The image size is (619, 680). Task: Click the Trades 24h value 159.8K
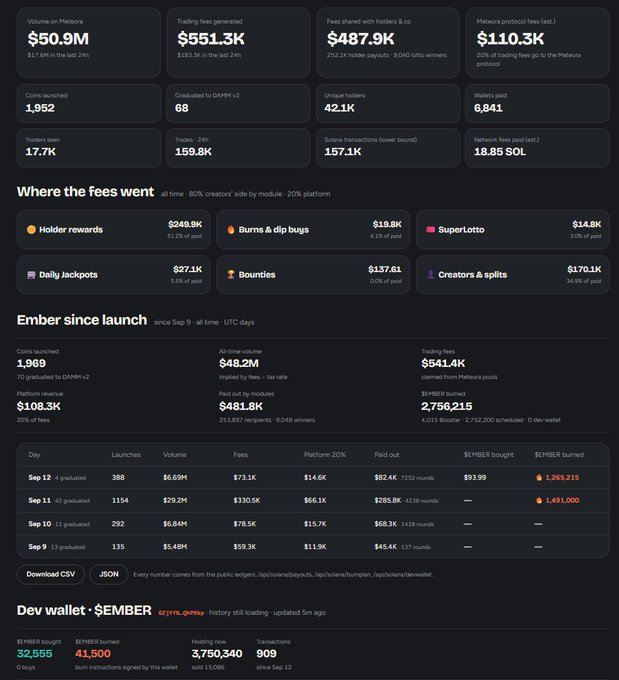click(193, 152)
